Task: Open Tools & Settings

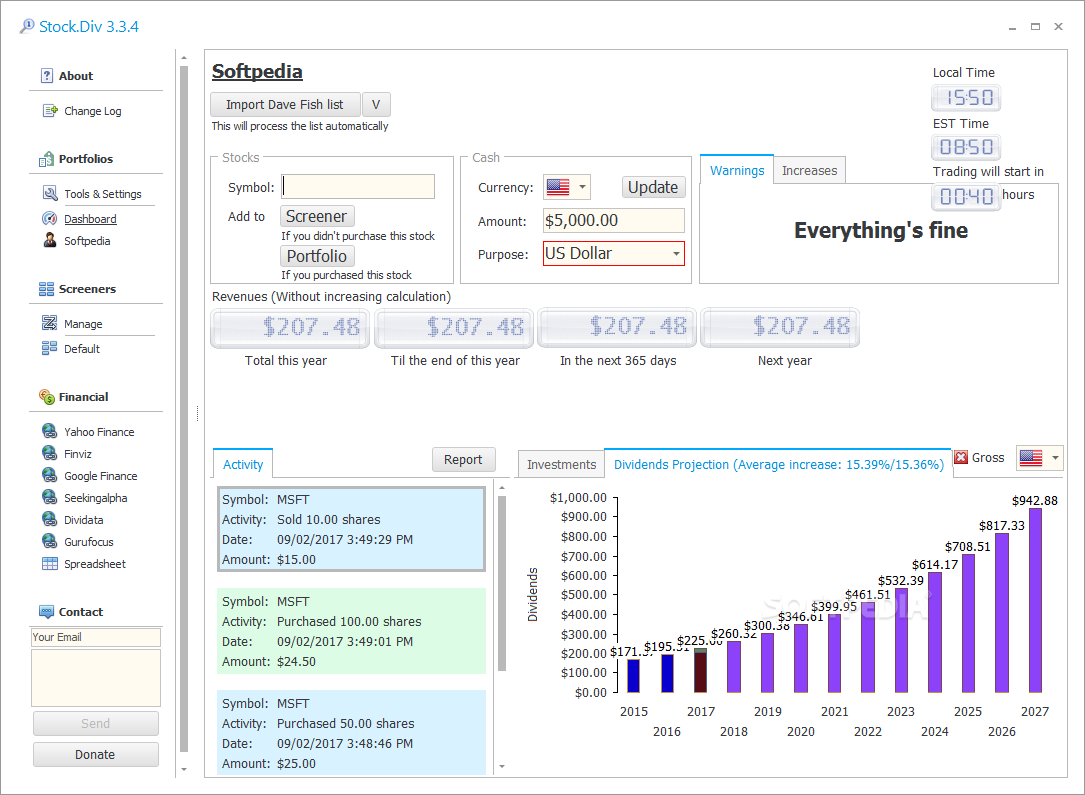Action: click(x=102, y=194)
